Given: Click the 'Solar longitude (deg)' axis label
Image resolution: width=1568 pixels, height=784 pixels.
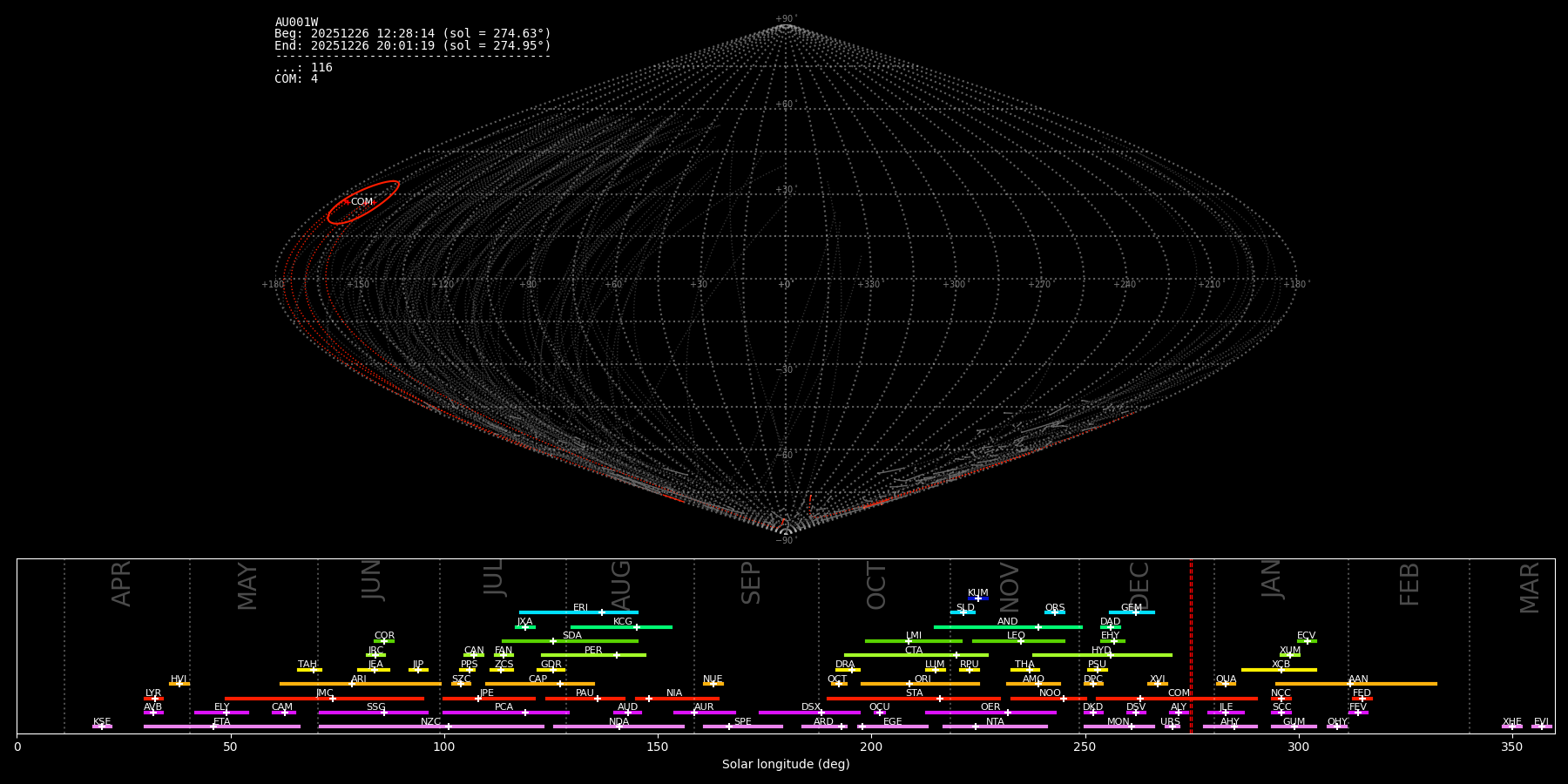Looking at the screenshot, I should [x=786, y=765].
